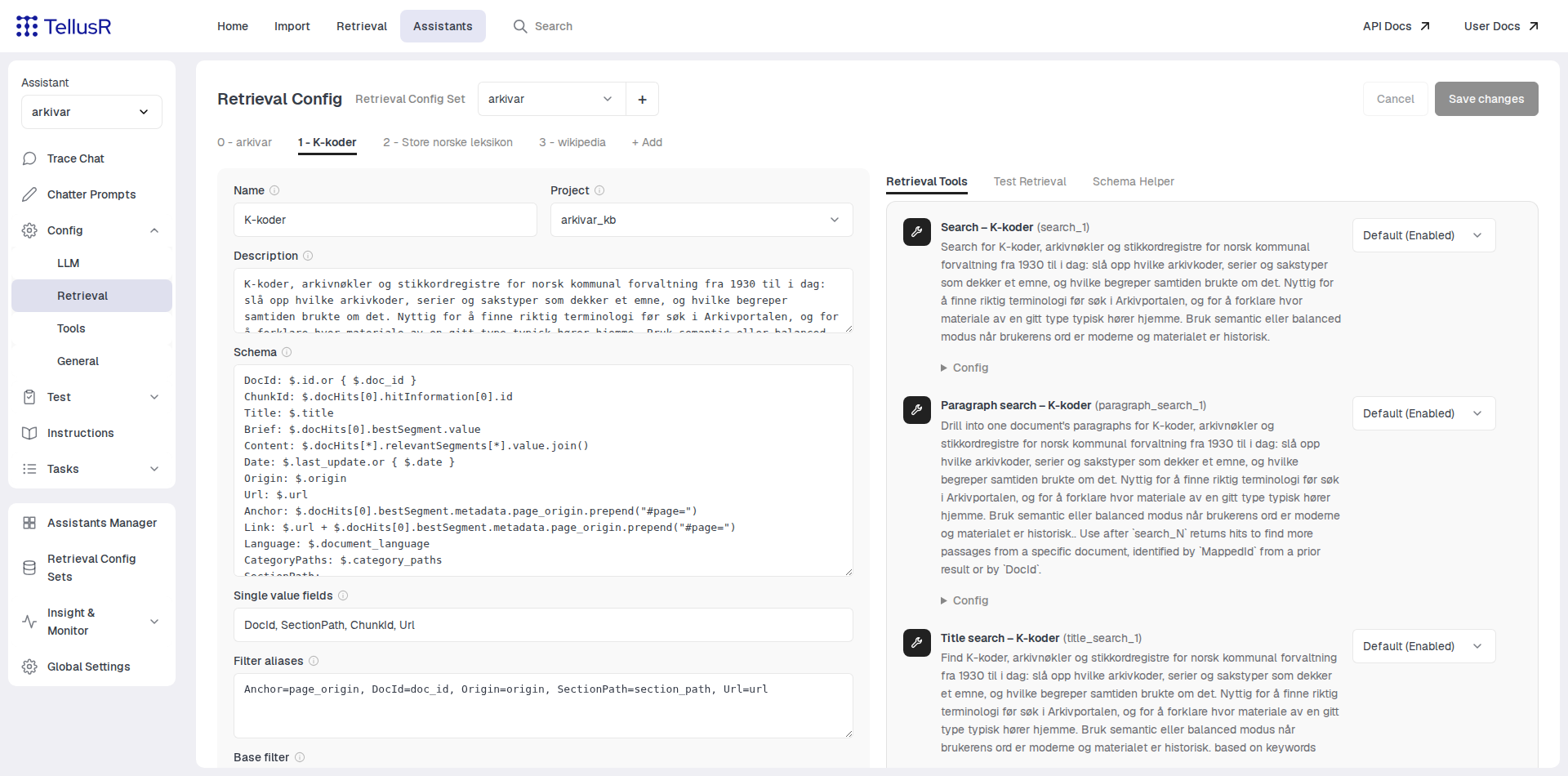Open the Retrieval Config Set arkivar dropdown
The height and width of the screenshot is (776, 1568).
(x=552, y=99)
